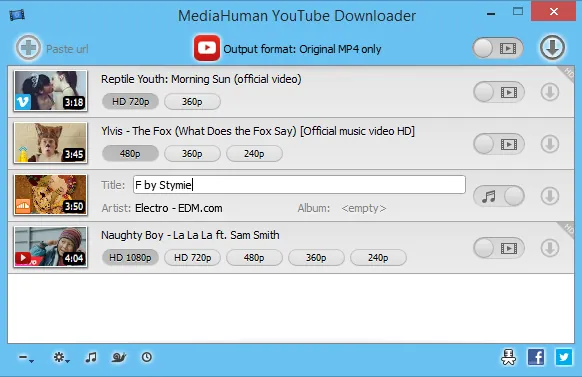Download the Reptile Youth video via arrow icon
Viewport: 582px width, 377px height.
tap(550, 92)
